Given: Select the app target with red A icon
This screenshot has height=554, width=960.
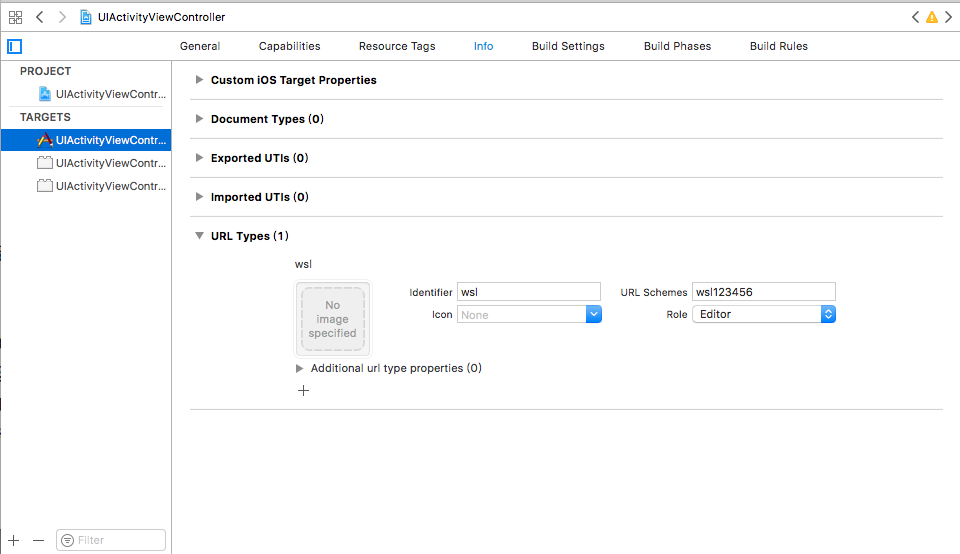Looking at the screenshot, I should (45, 140).
